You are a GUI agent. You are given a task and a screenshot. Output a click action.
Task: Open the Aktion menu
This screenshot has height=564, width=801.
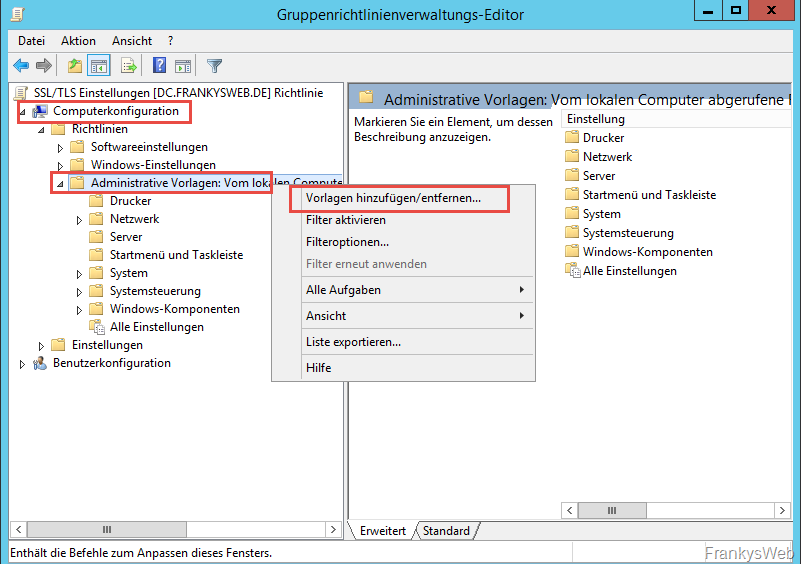click(78, 41)
